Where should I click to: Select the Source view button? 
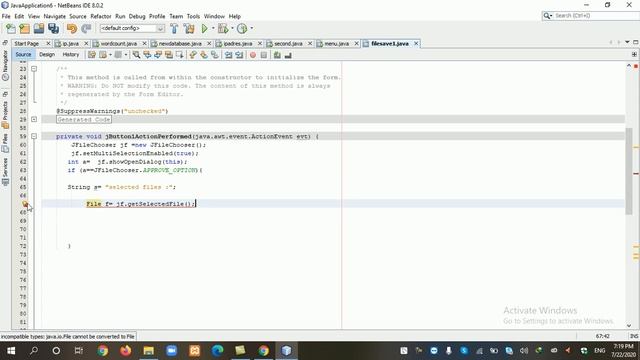(x=23, y=54)
